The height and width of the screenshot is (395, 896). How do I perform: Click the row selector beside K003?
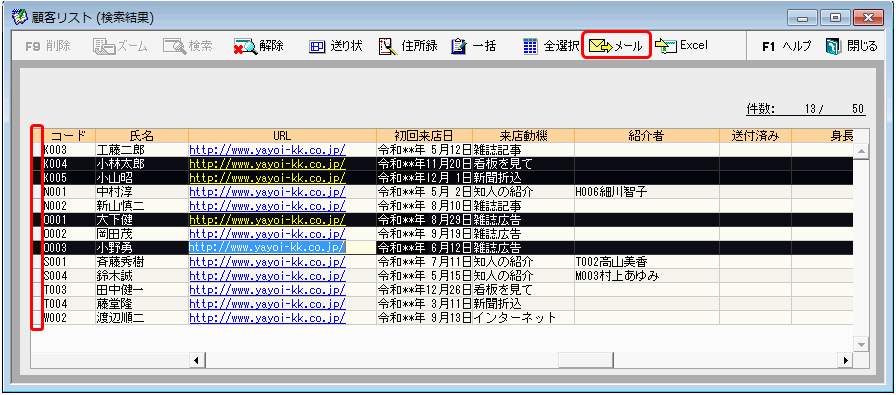(x=37, y=150)
